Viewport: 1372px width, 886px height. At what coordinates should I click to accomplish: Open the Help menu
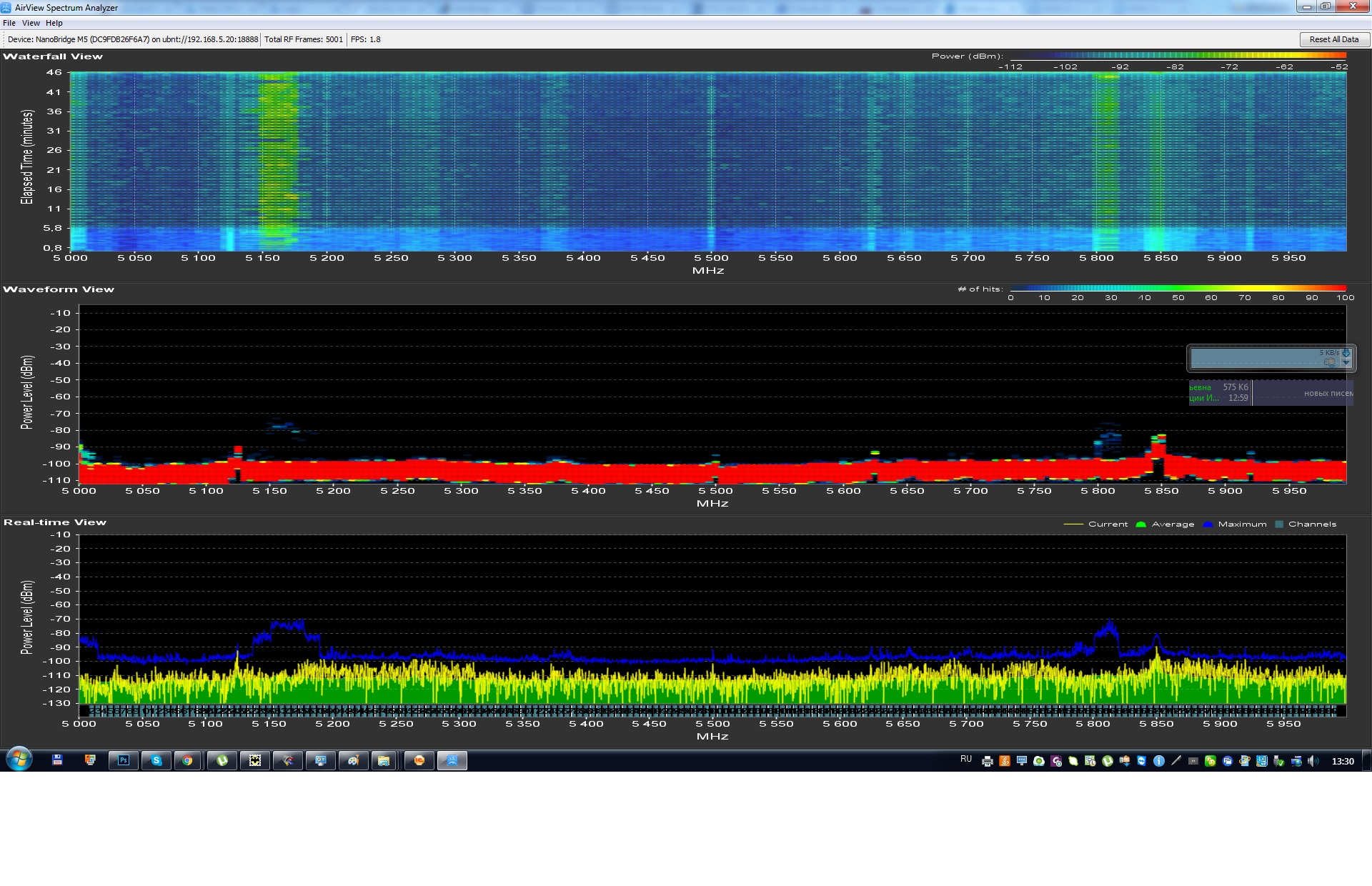[x=54, y=23]
